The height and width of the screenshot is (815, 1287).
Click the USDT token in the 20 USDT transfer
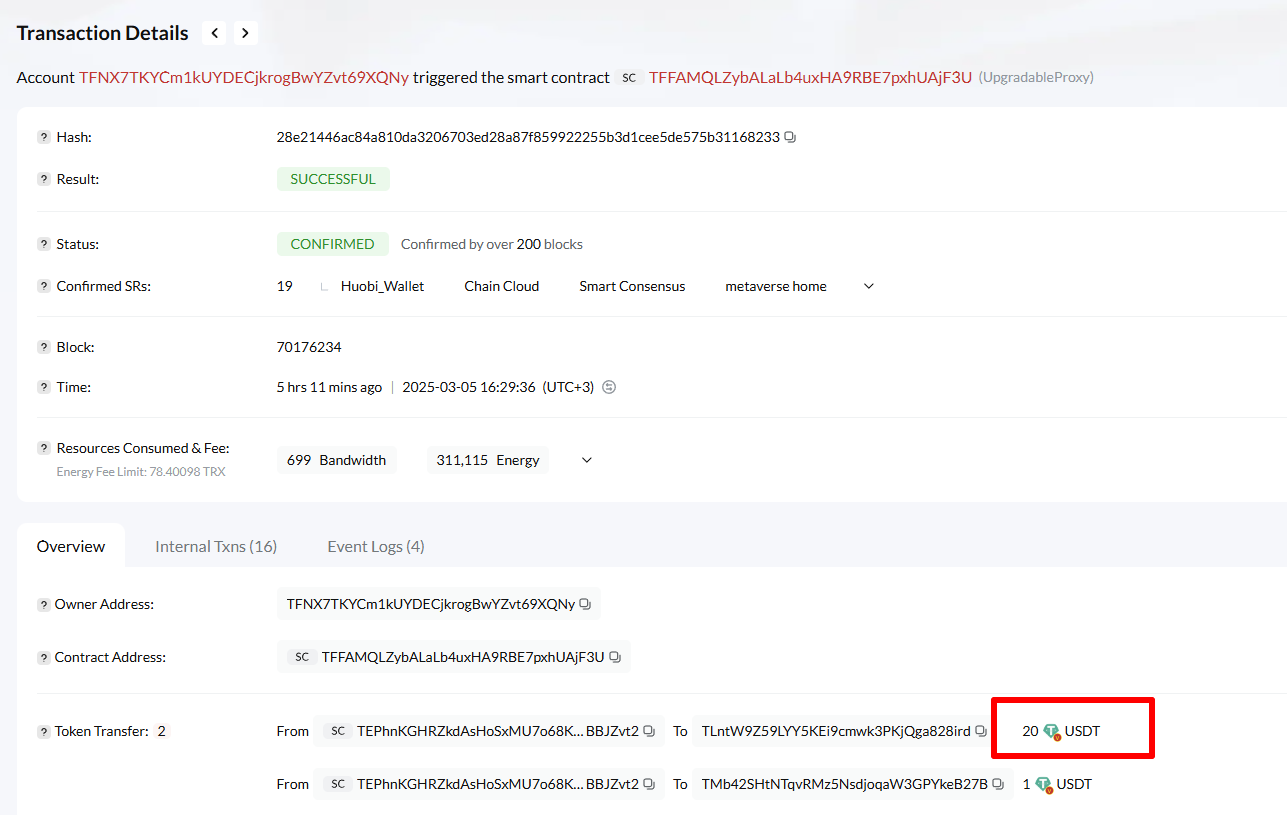point(1081,731)
